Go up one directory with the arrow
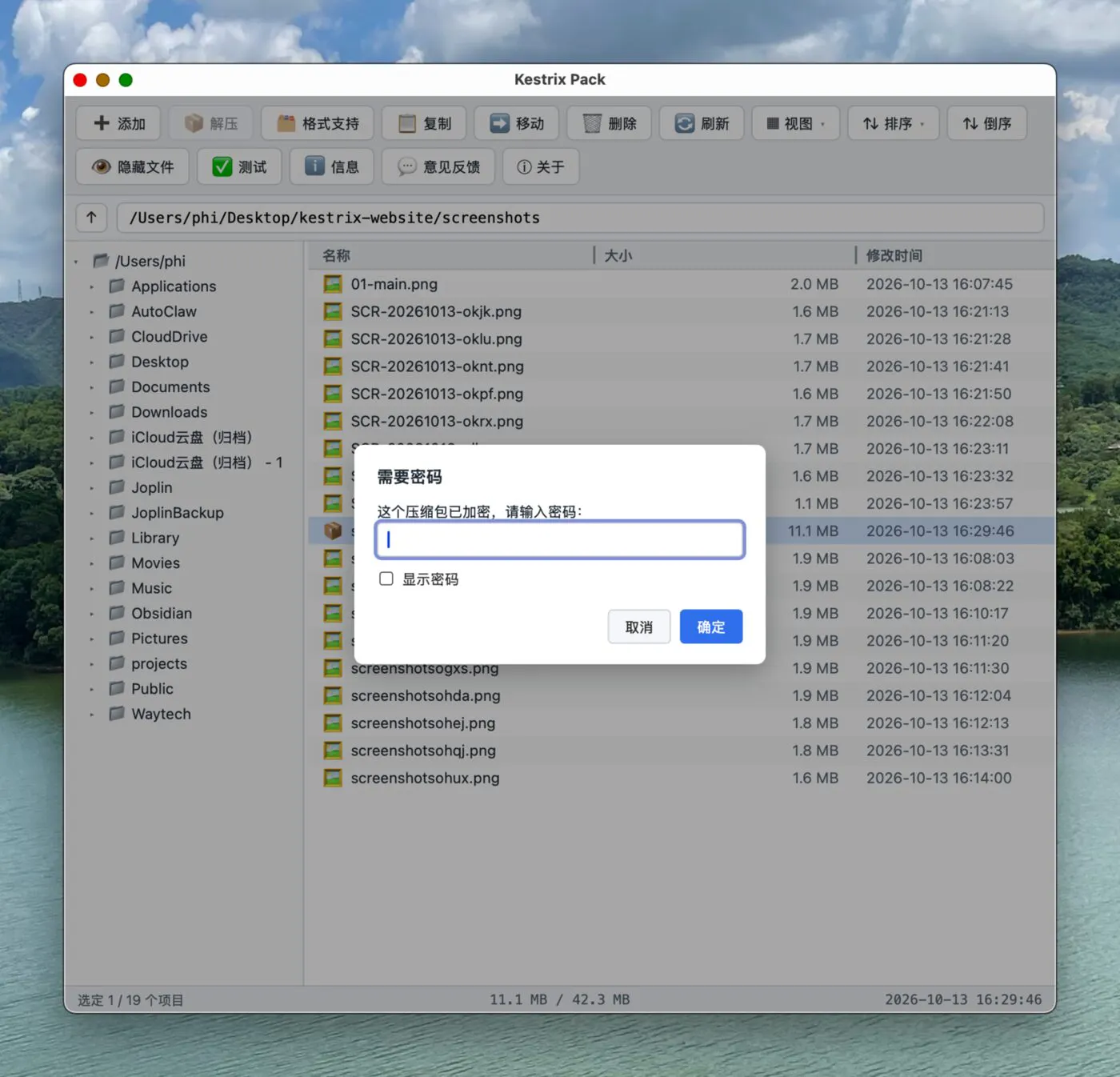 pos(91,218)
